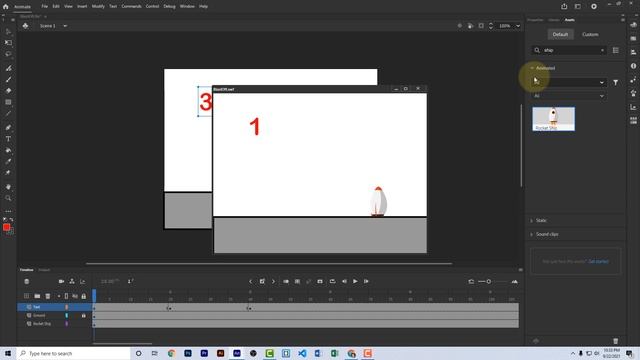
Task: Open the Info panel icon on right dock
Action: pyautogui.click(x=633, y=66)
